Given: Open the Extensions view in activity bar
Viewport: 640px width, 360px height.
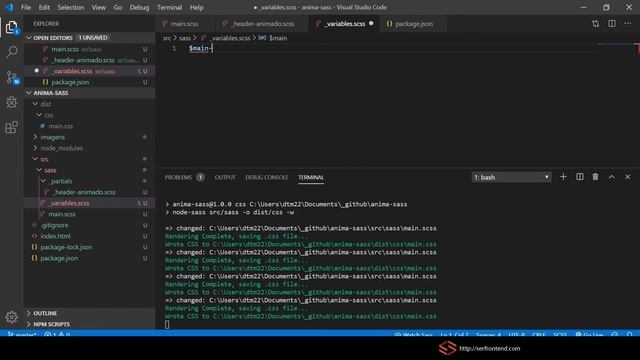Looking at the screenshot, I should (11, 127).
